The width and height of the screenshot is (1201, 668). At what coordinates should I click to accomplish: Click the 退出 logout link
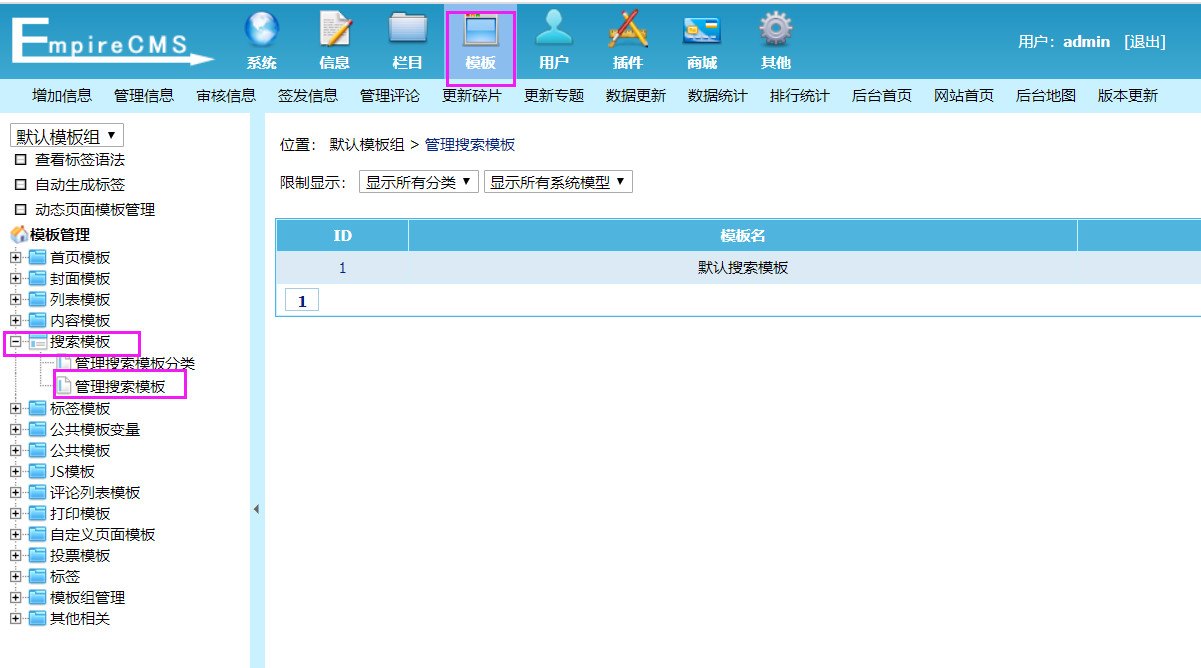tap(1145, 42)
